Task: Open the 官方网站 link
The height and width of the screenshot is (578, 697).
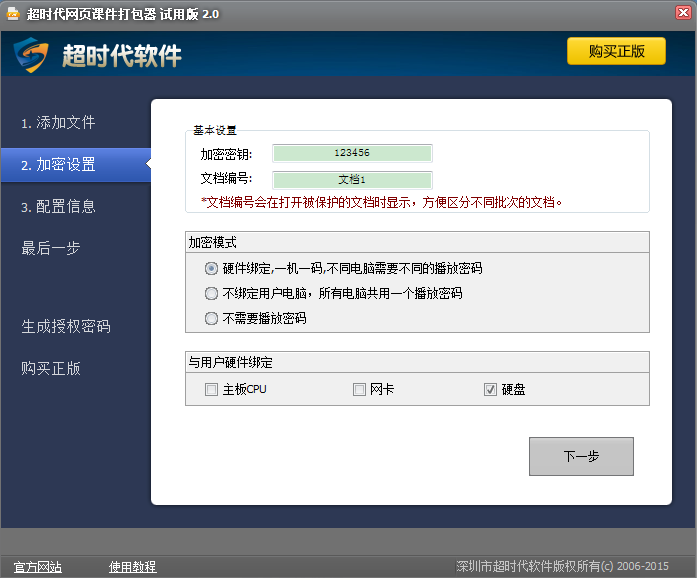Action: point(38,567)
